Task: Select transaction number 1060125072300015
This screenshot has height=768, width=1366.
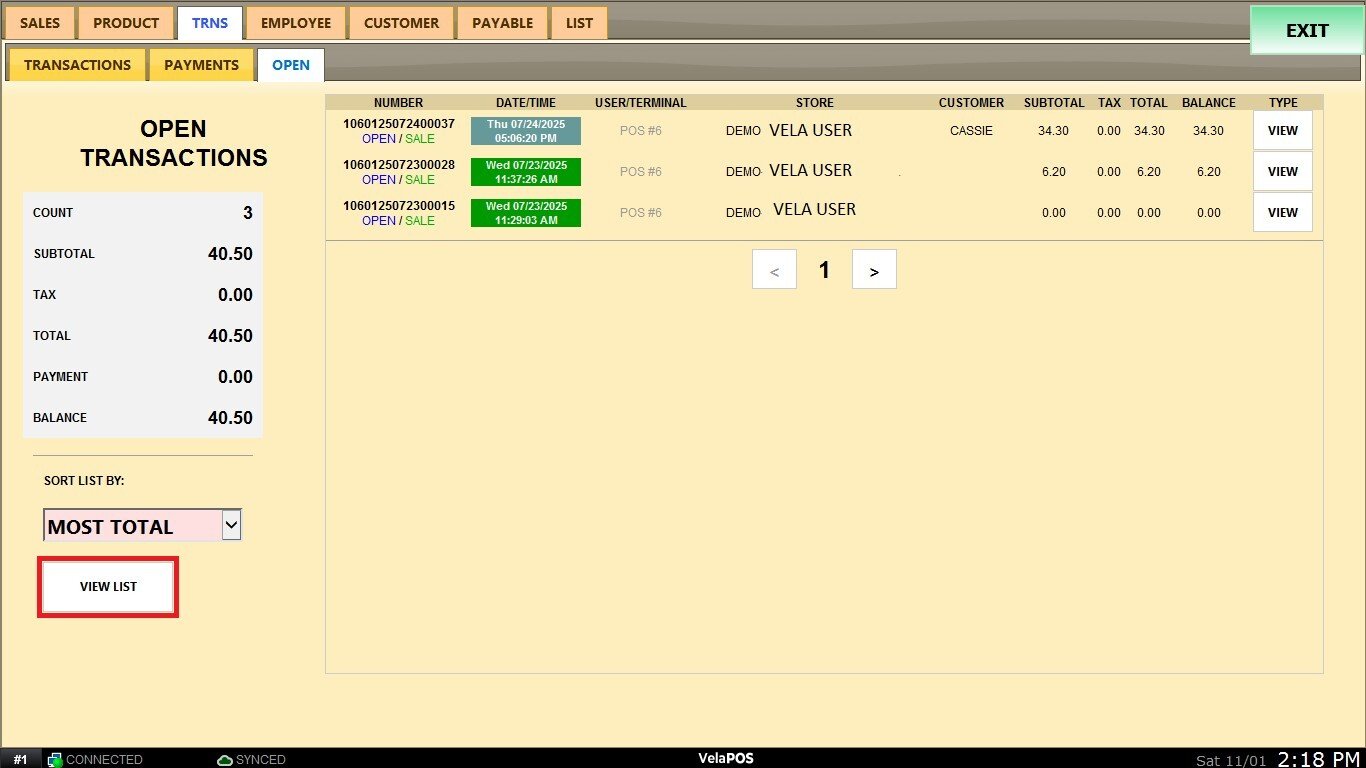Action: (x=398, y=206)
